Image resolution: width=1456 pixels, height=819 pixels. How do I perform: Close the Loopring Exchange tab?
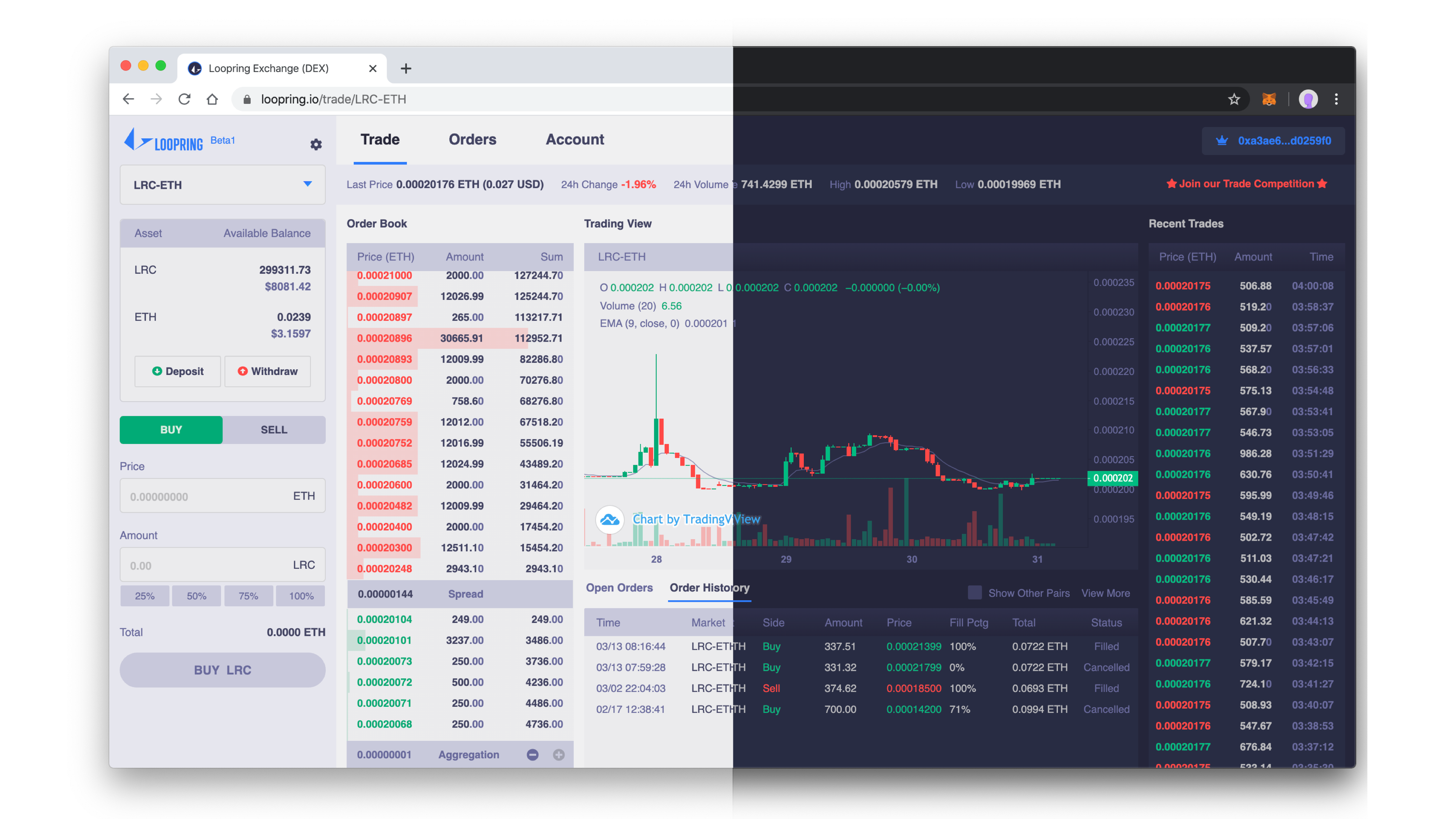coord(372,68)
